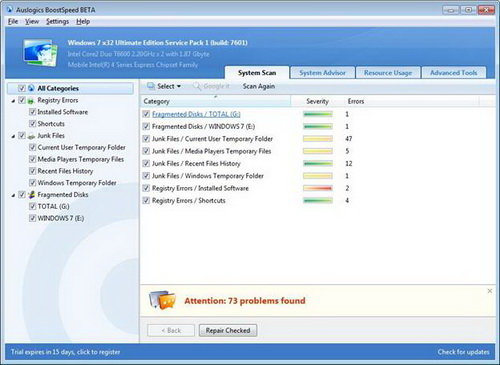The width and height of the screenshot is (500, 365).
Task: Click the Back button
Action: [x=171, y=330]
